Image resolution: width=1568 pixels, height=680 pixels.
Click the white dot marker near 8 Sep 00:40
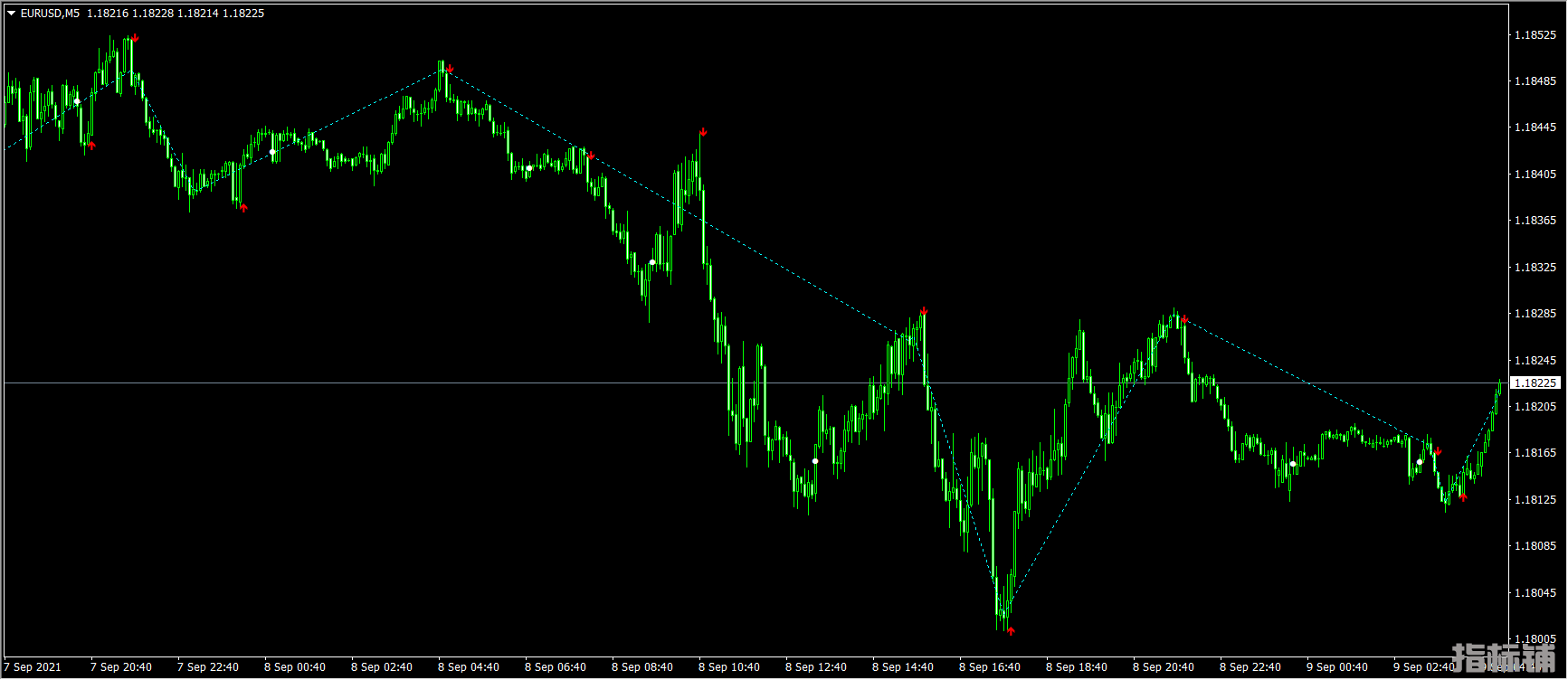click(272, 152)
